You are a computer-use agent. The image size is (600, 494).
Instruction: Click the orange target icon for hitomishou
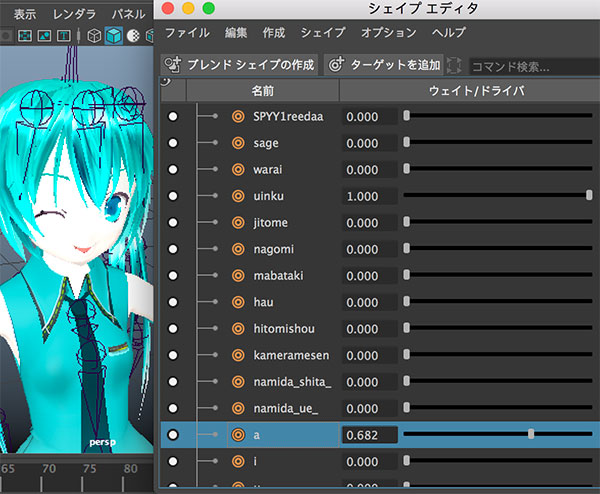coord(238,328)
